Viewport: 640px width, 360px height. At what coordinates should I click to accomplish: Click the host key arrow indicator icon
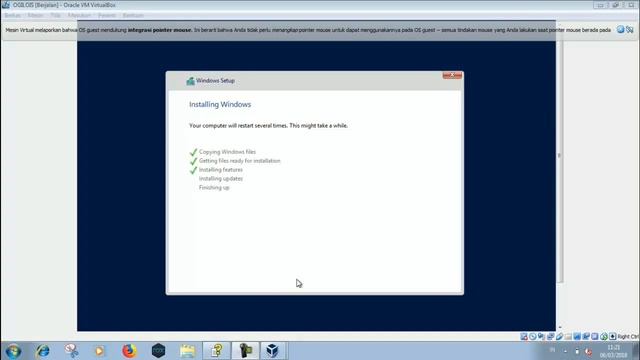613,336
